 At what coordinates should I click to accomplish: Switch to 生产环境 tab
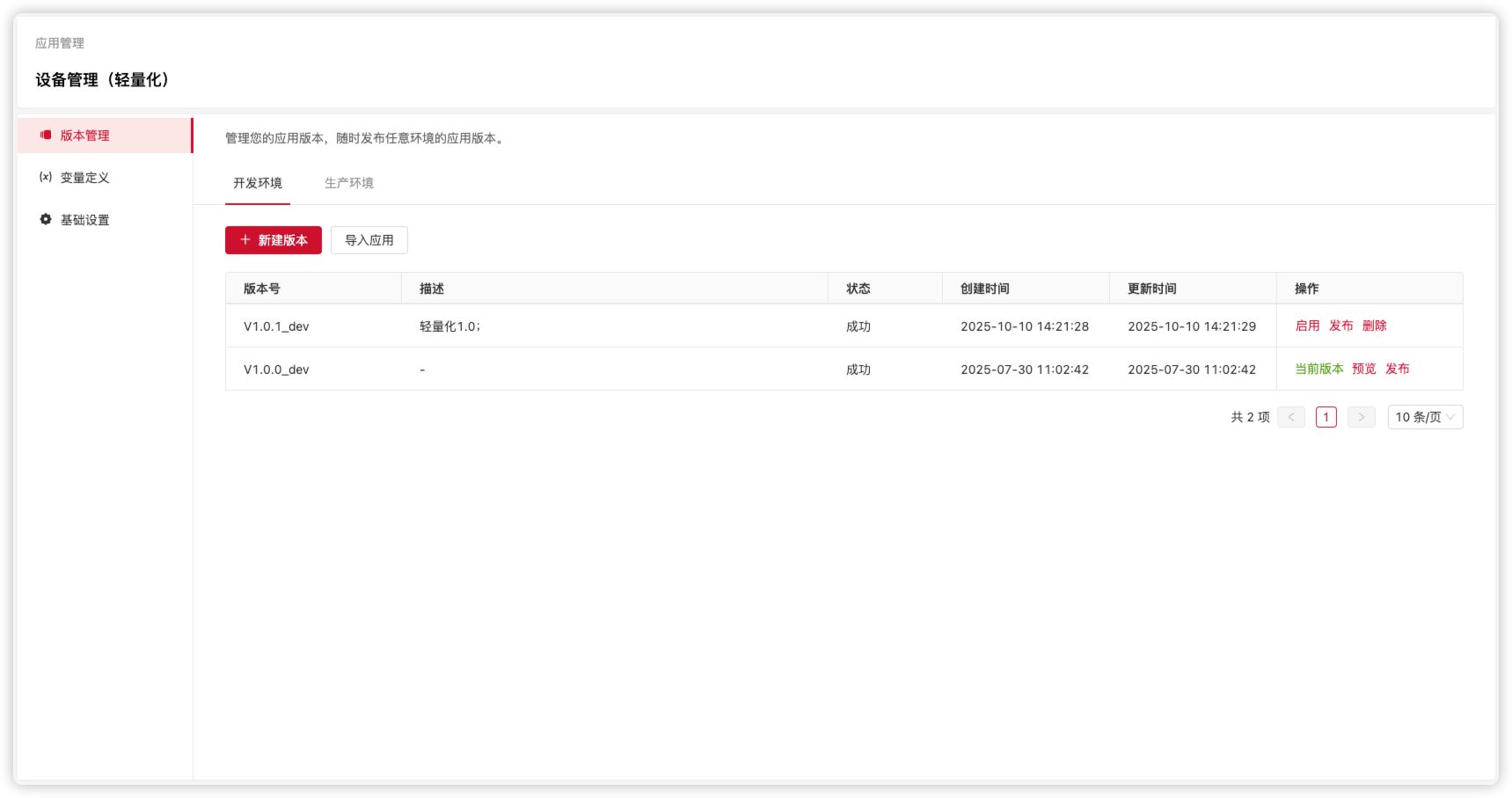(x=349, y=183)
